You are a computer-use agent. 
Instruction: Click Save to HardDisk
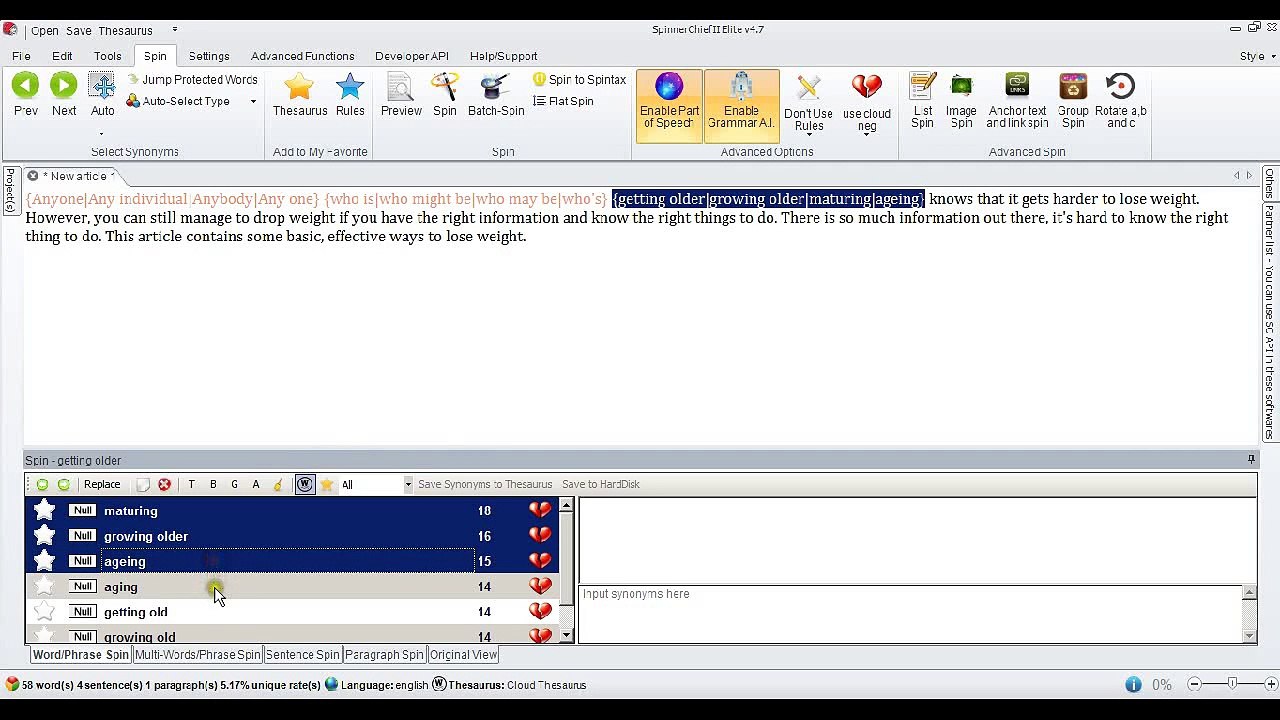point(600,485)
